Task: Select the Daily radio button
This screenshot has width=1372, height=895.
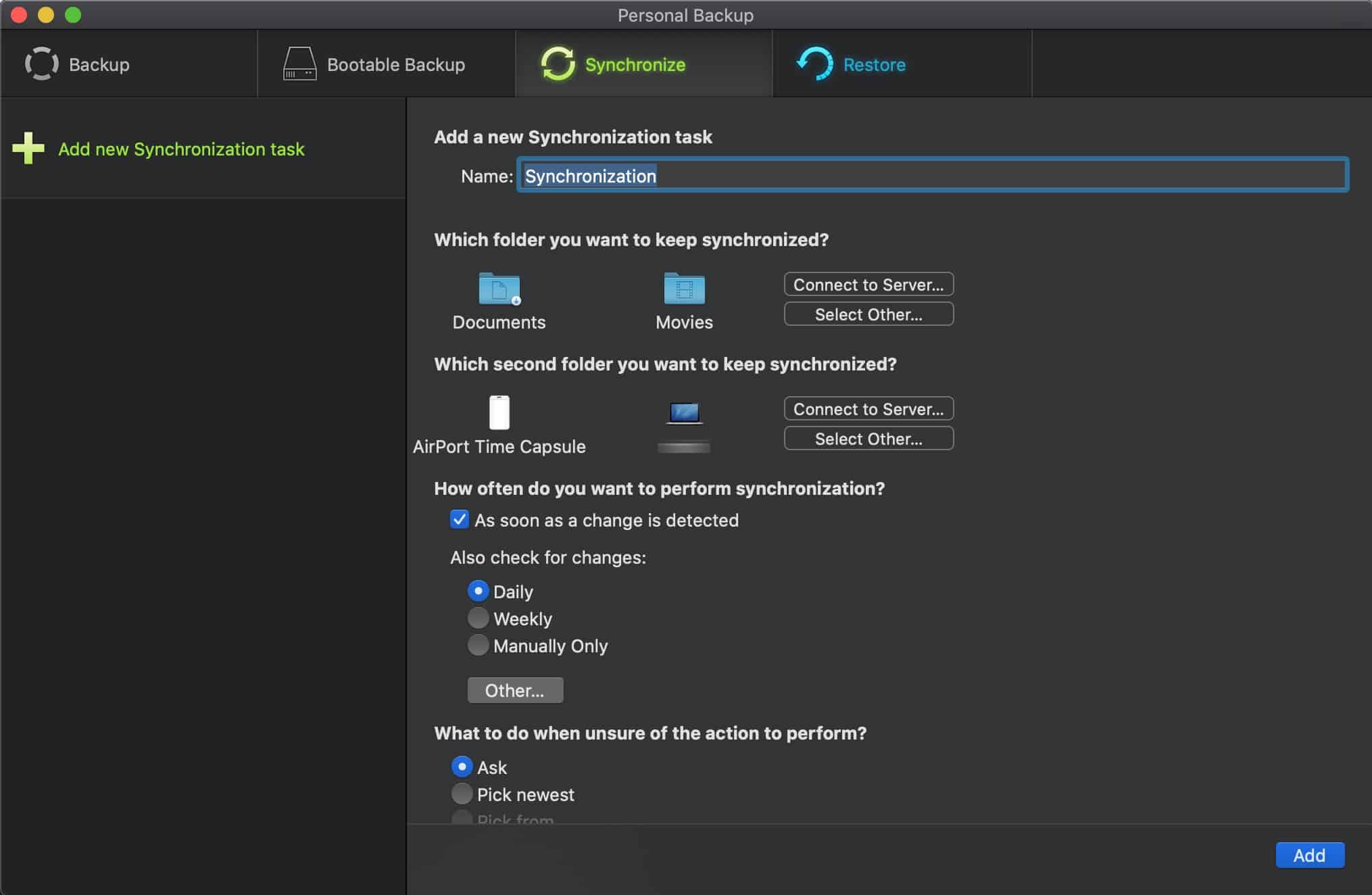Action: tap(478, 591)
